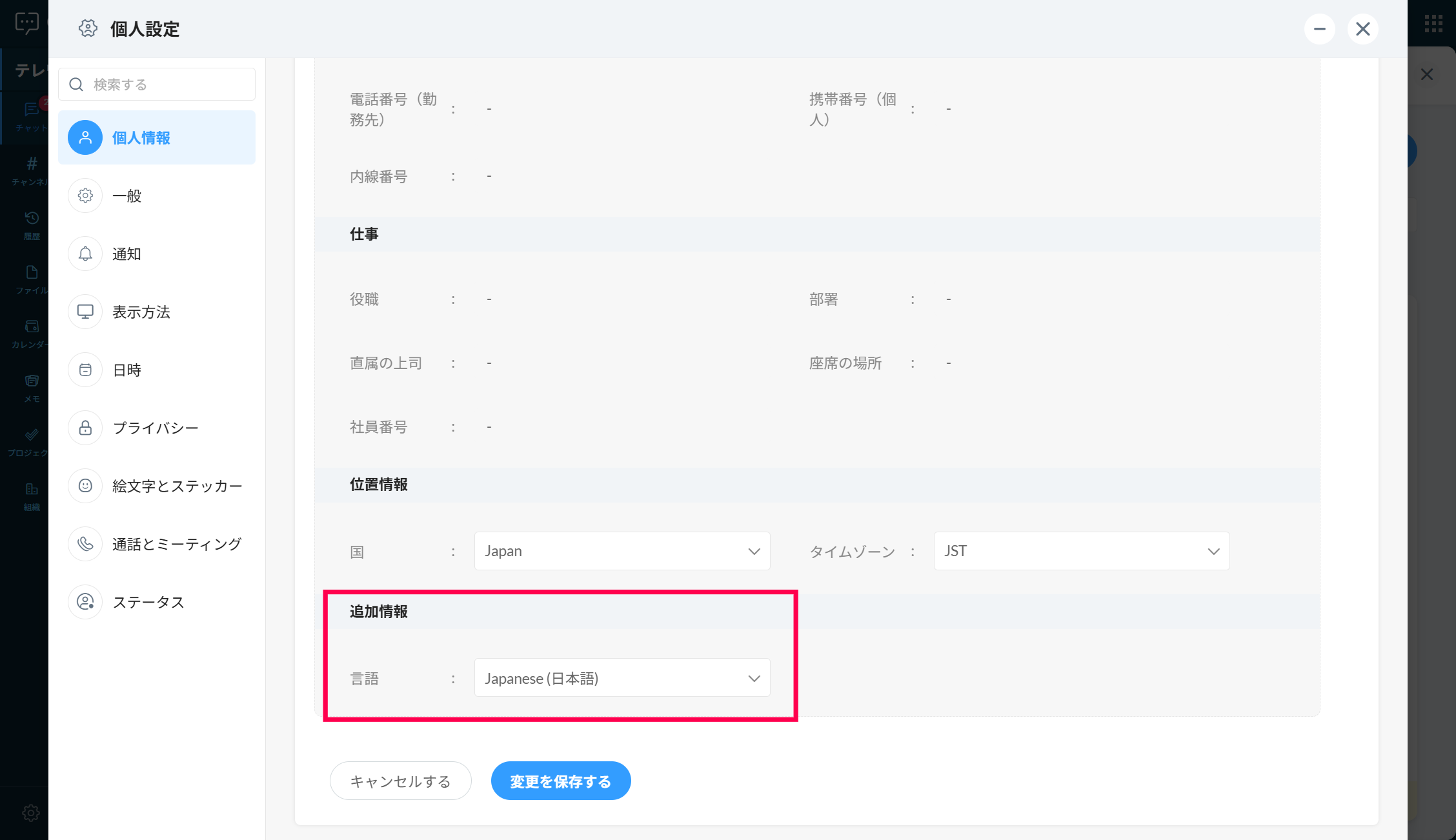Image resolution: width=1456 pixels, height=840 pixels.
Task: Select 一般 gear icon in settings menu
Action: pyautogui.click(x=85, y=195)
